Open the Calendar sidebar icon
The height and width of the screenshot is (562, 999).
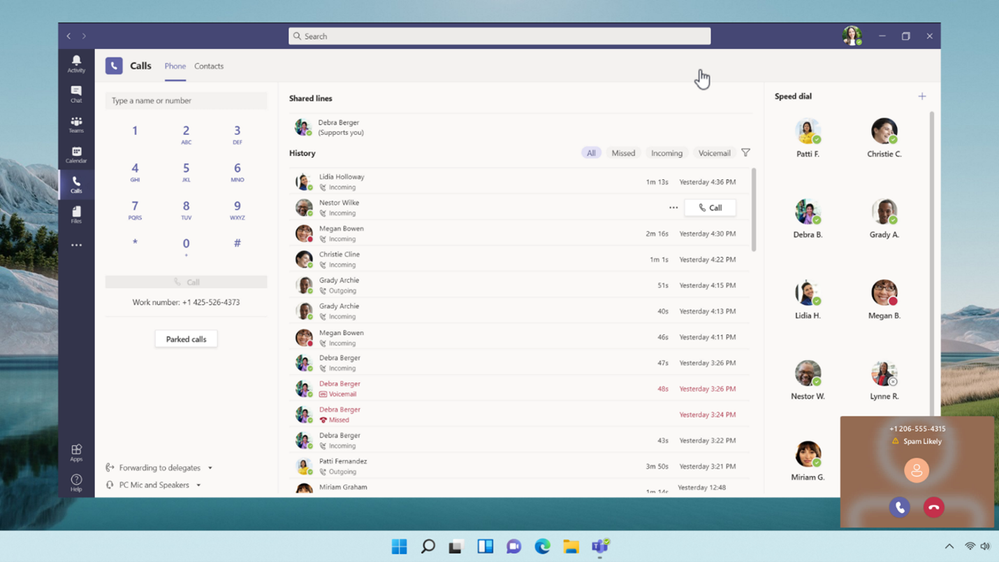pos(76,154)
